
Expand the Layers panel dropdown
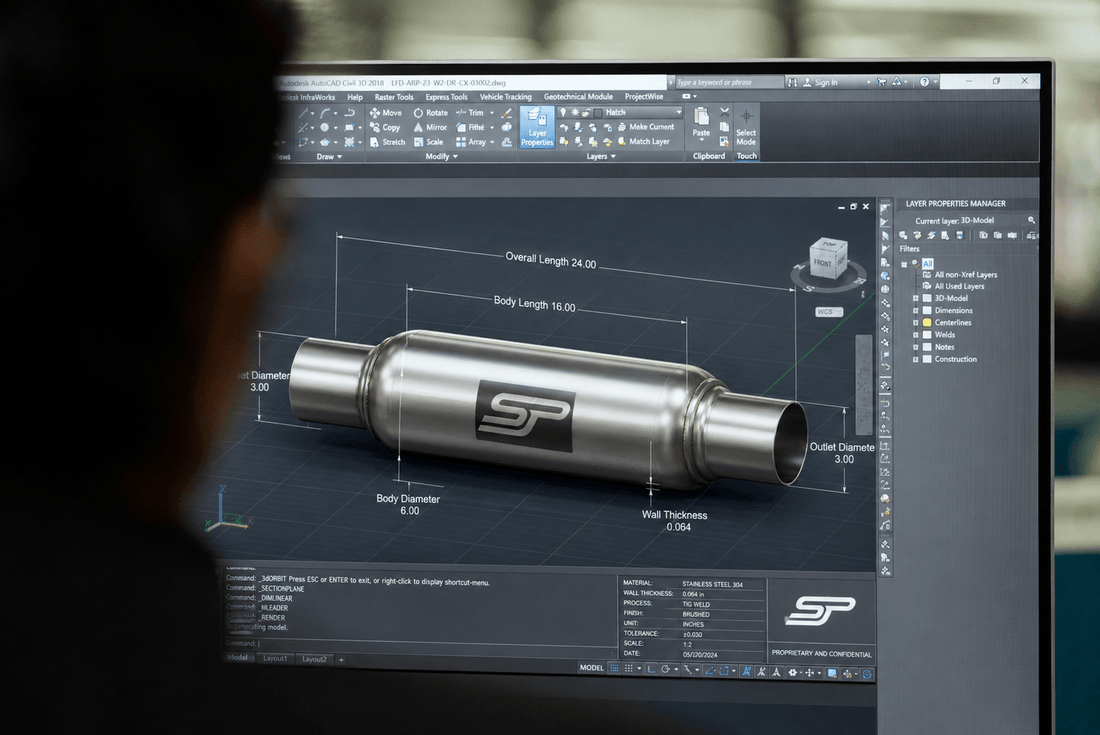613,156
